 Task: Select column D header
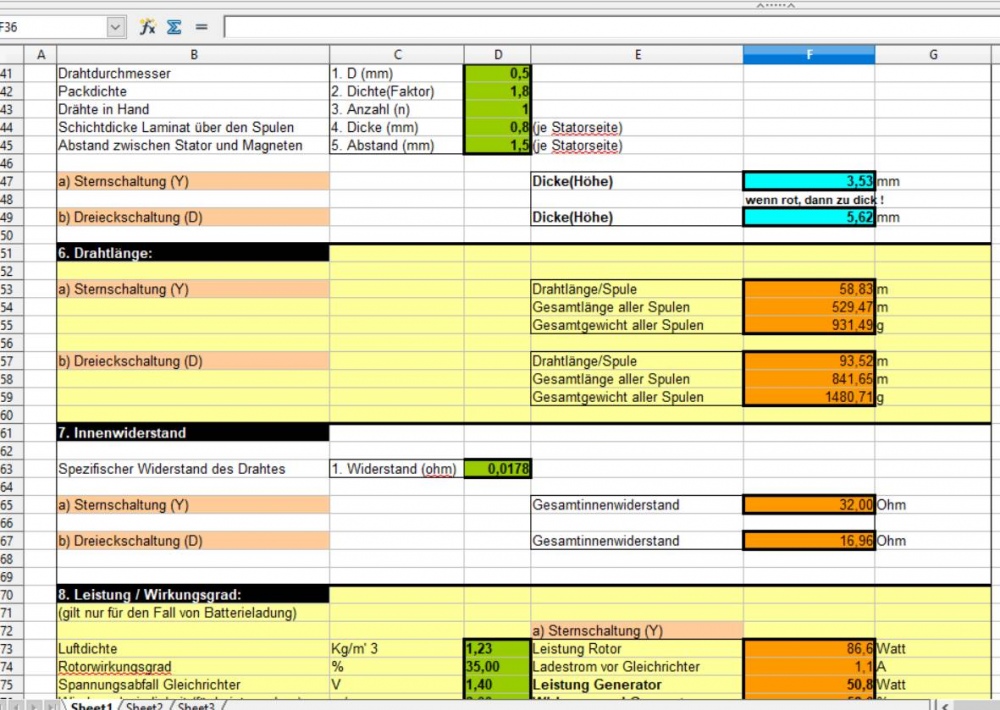point(498,55)
